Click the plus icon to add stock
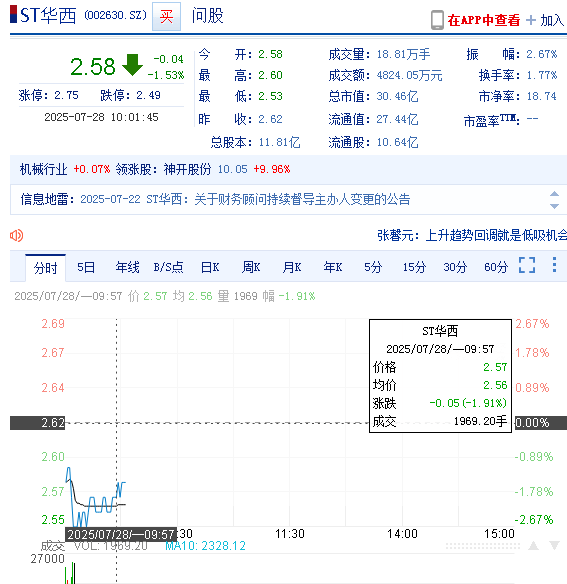The height and width of the screenshot is (584, 567). click(x=531, y=20)
